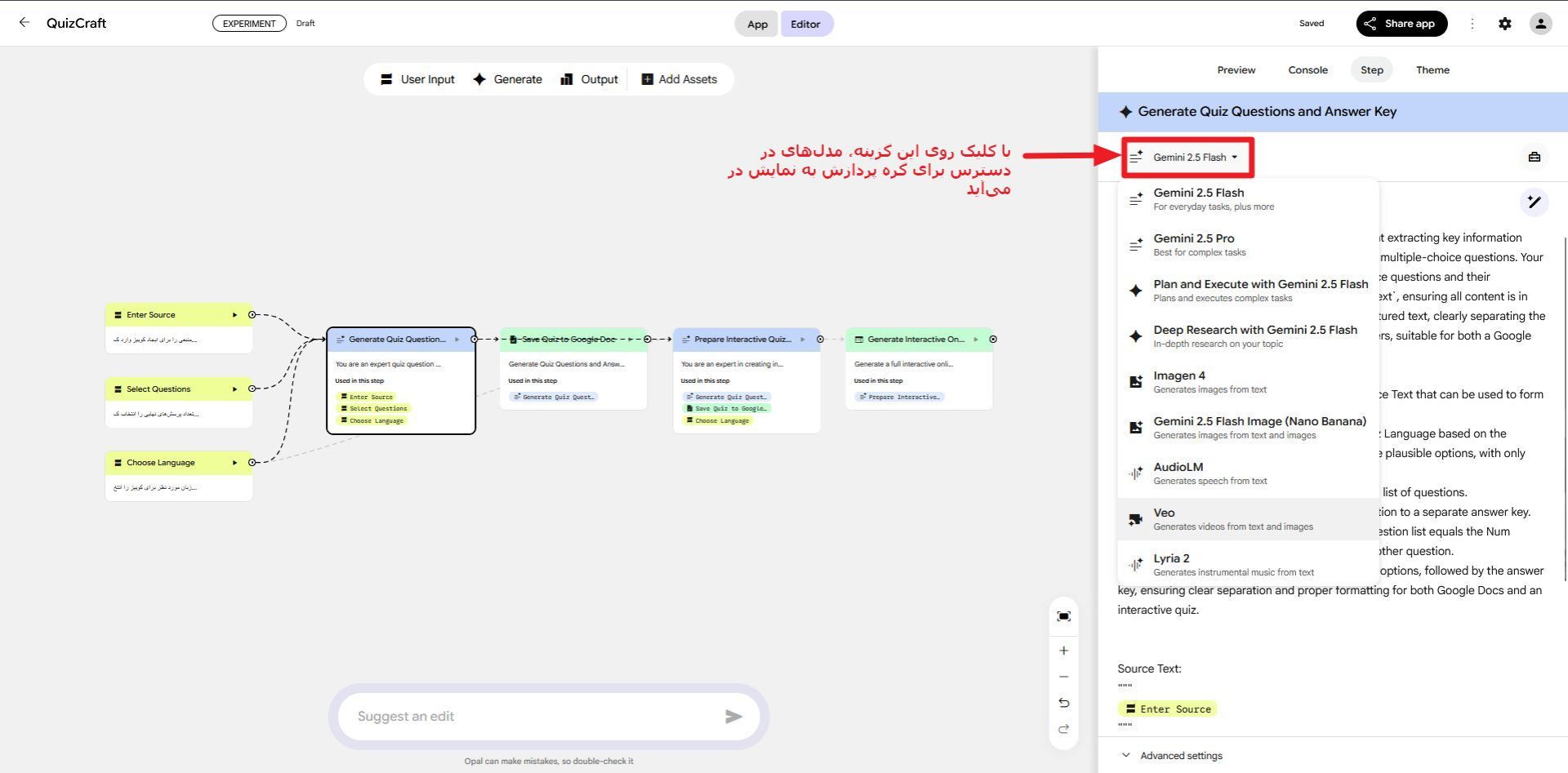Select Add Assets in the canvas toolbar

point(679,78)
